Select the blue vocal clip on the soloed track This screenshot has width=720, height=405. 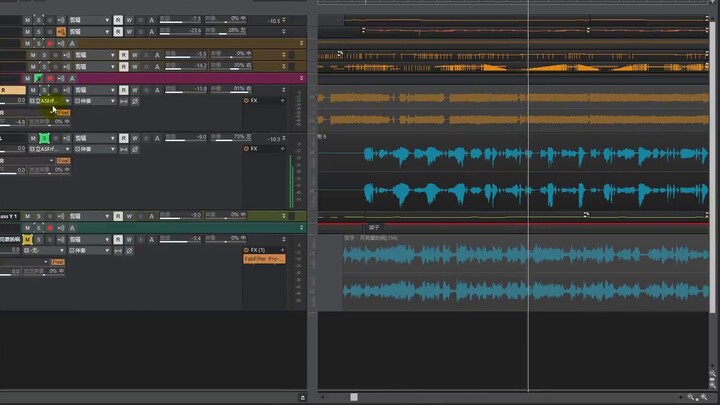[x=536, y=173]
